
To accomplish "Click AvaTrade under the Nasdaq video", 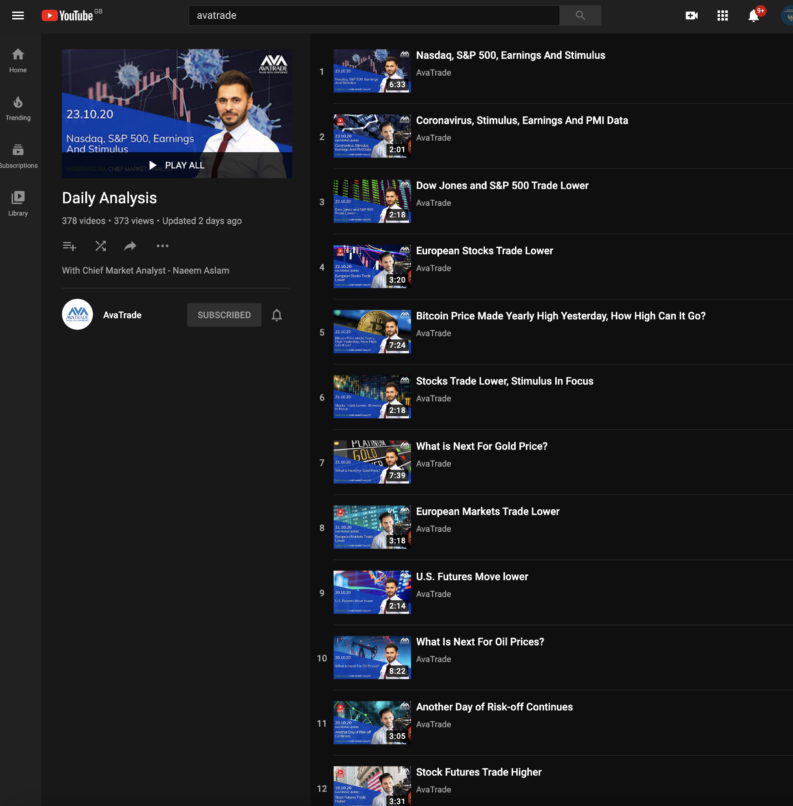I will tap(434, 73).
